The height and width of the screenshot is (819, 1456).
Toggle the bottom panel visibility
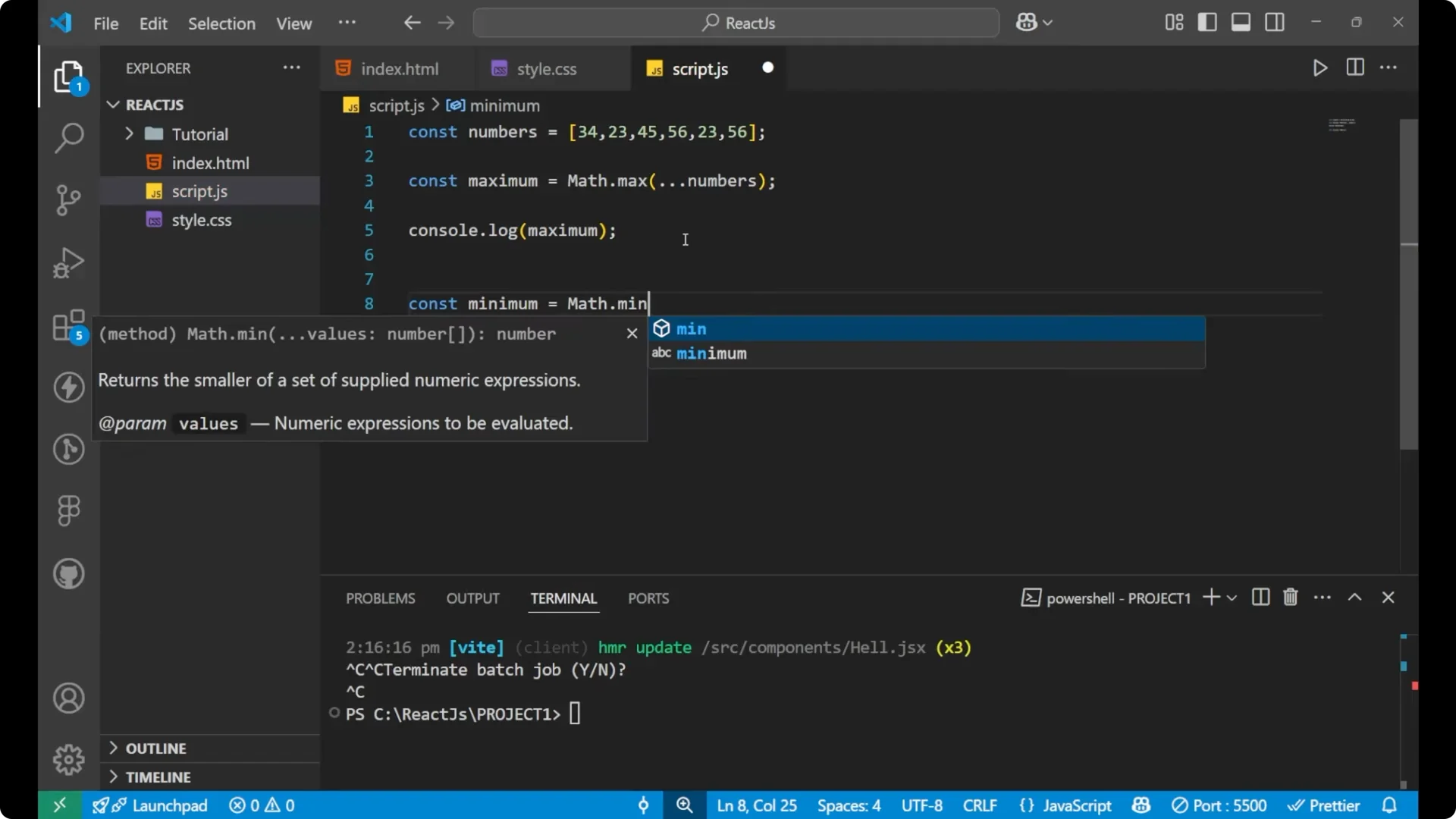(1241, 22)
